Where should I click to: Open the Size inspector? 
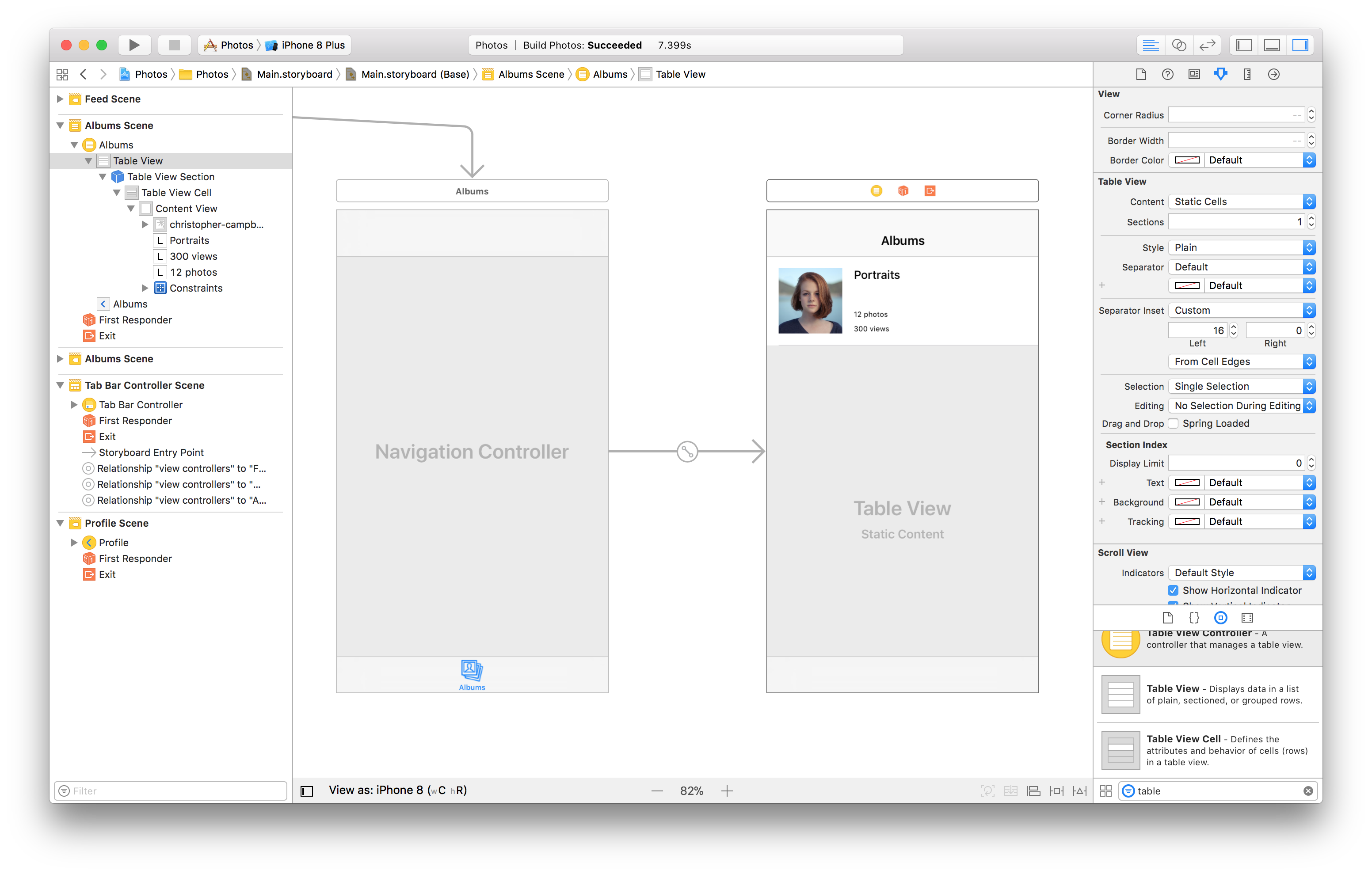coord(1247,74)
